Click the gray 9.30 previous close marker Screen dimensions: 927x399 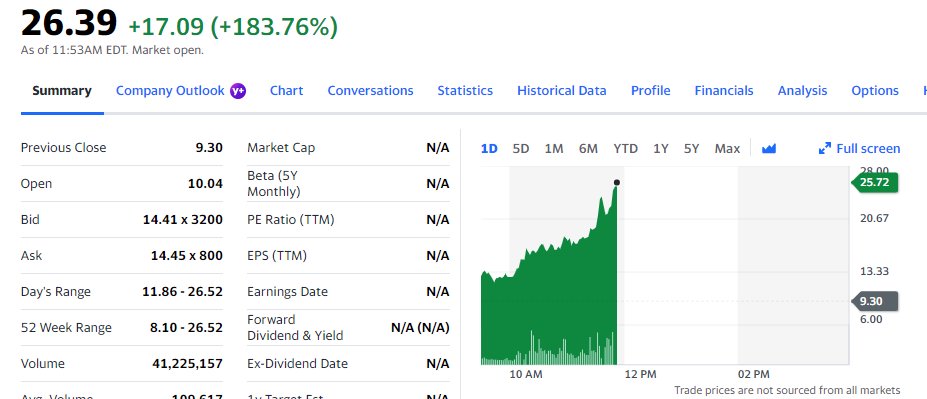pyautogui.click(x=874, y=301)
